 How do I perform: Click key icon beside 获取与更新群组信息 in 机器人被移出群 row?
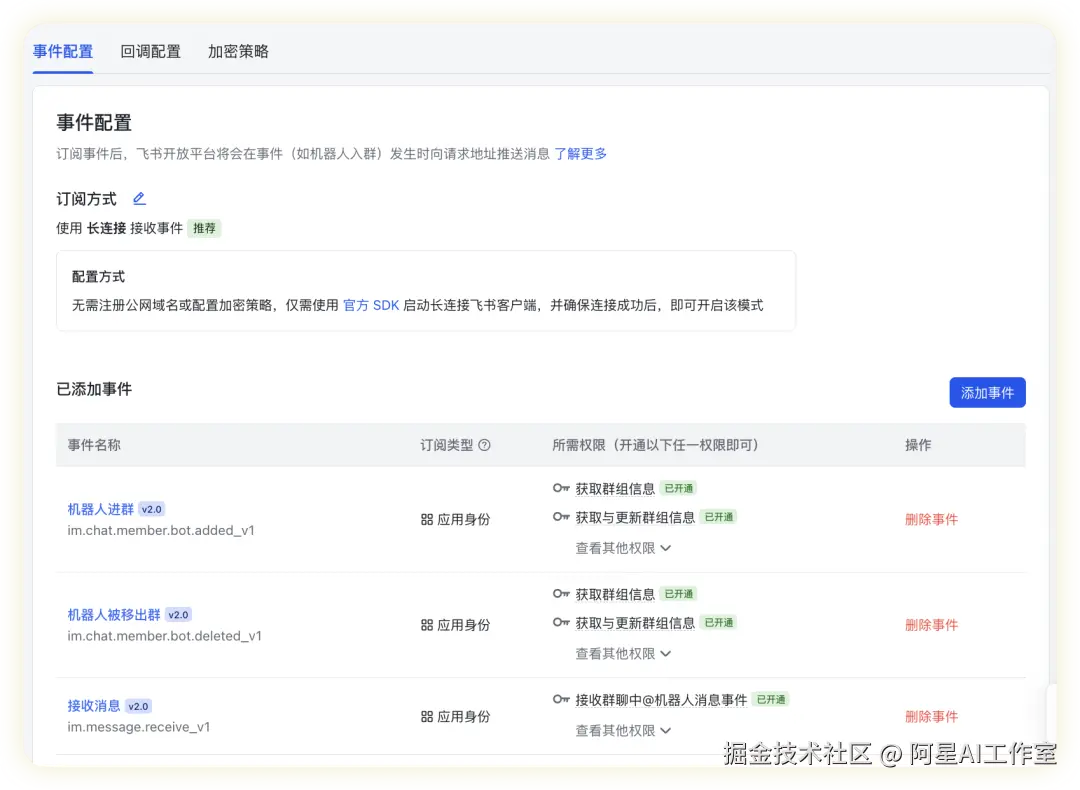click(561, 623)
